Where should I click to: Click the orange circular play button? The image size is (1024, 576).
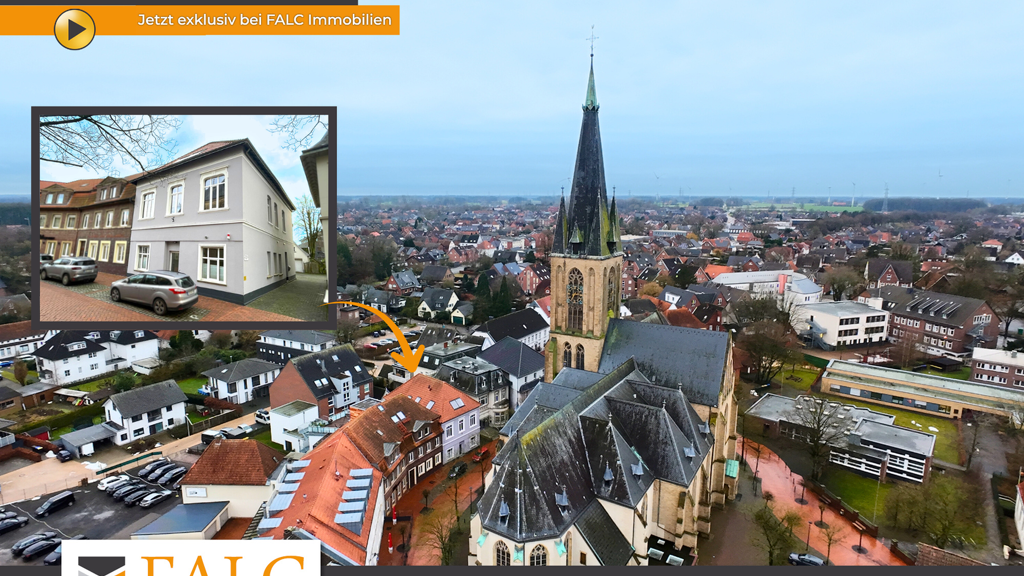(74, 29)
